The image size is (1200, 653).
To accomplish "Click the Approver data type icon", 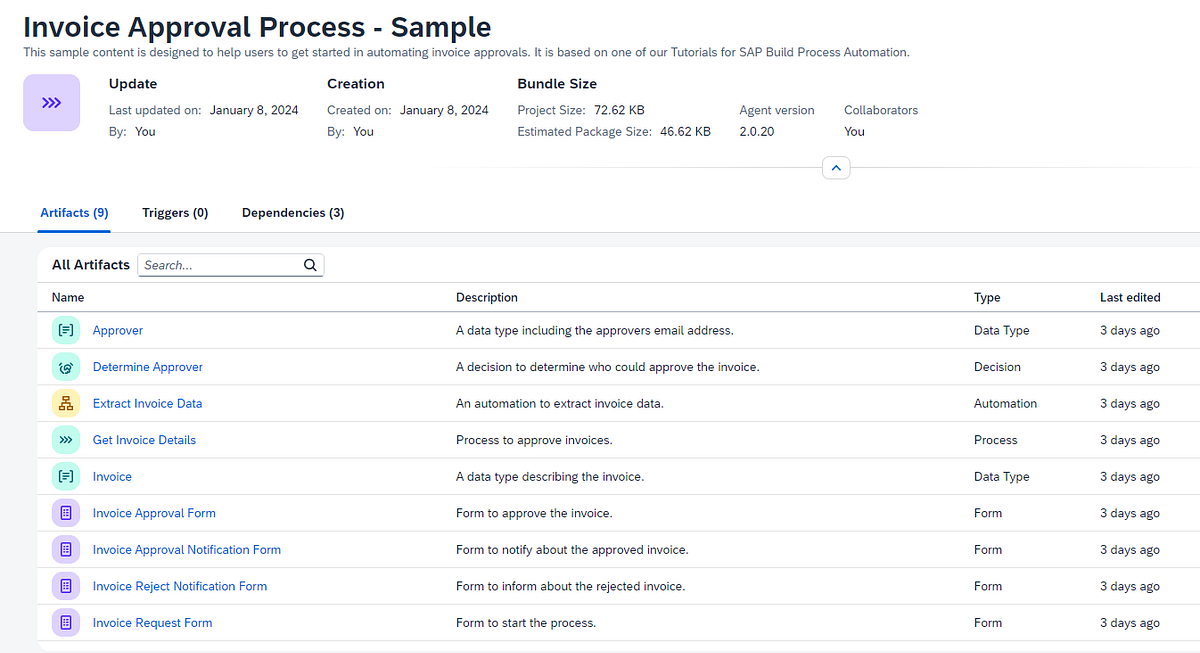I will point(65,330).
